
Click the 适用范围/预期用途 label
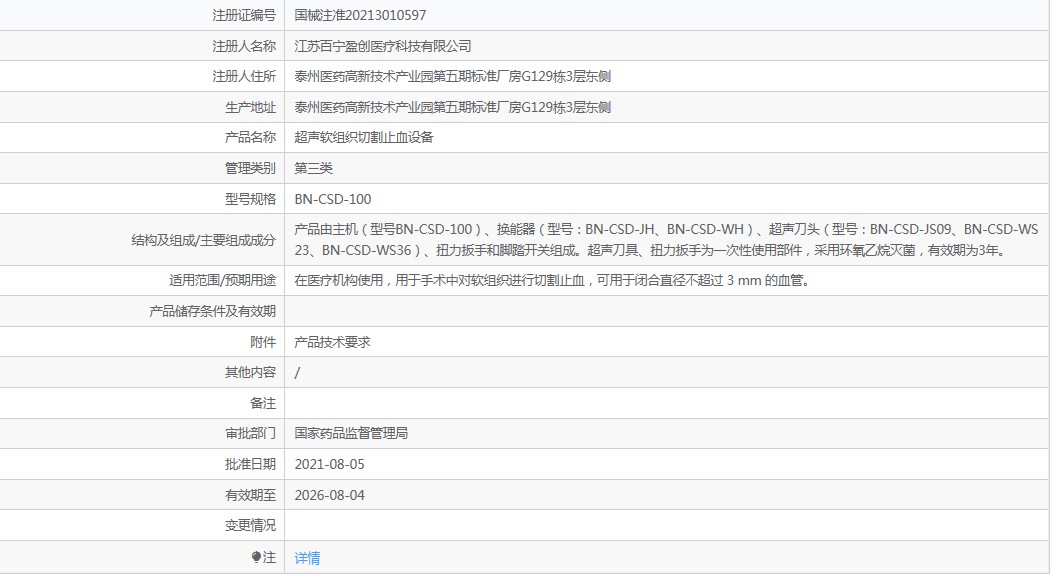222,280
